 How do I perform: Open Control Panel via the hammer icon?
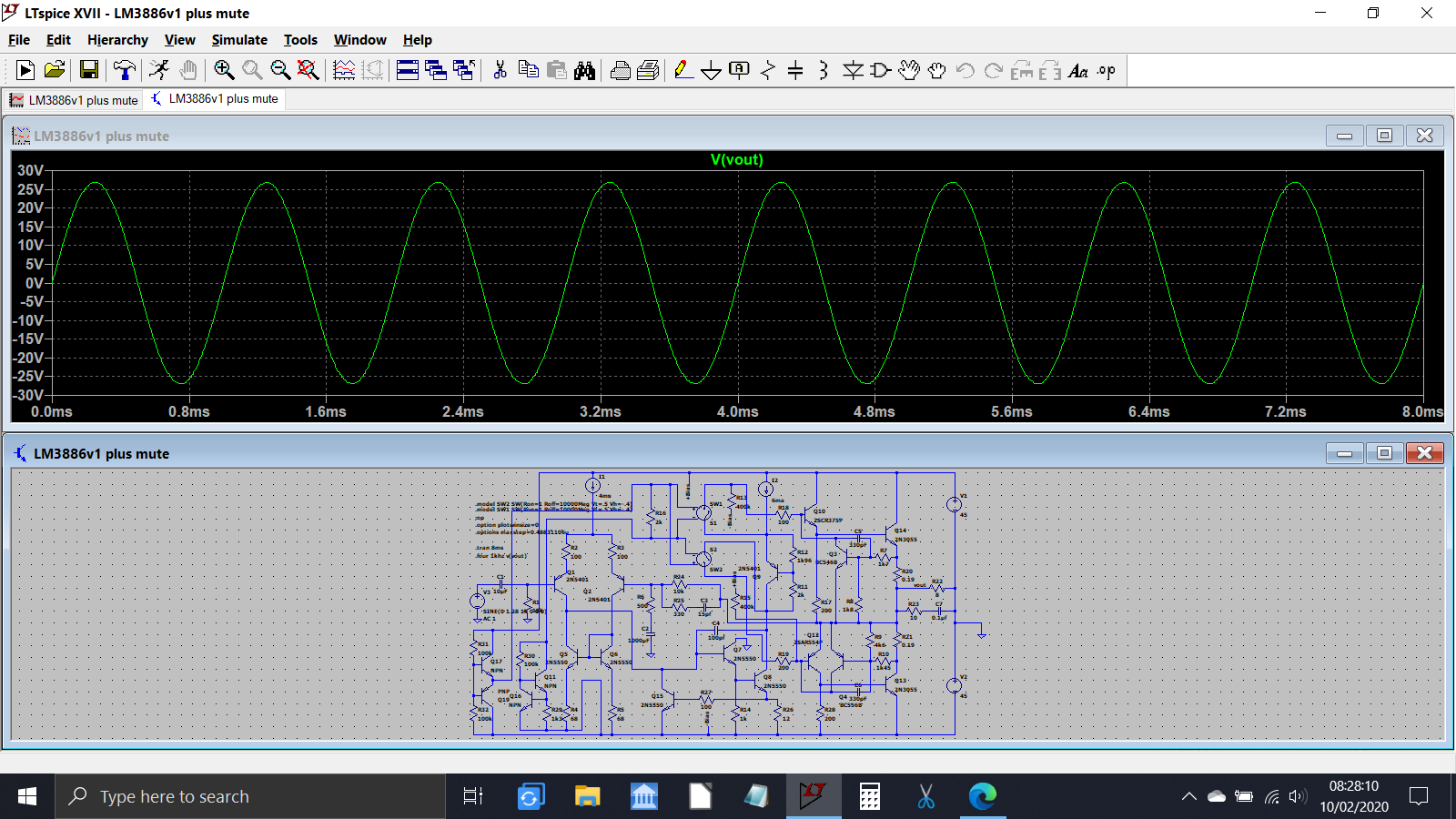pyautogui.click(x=124, y=70)
